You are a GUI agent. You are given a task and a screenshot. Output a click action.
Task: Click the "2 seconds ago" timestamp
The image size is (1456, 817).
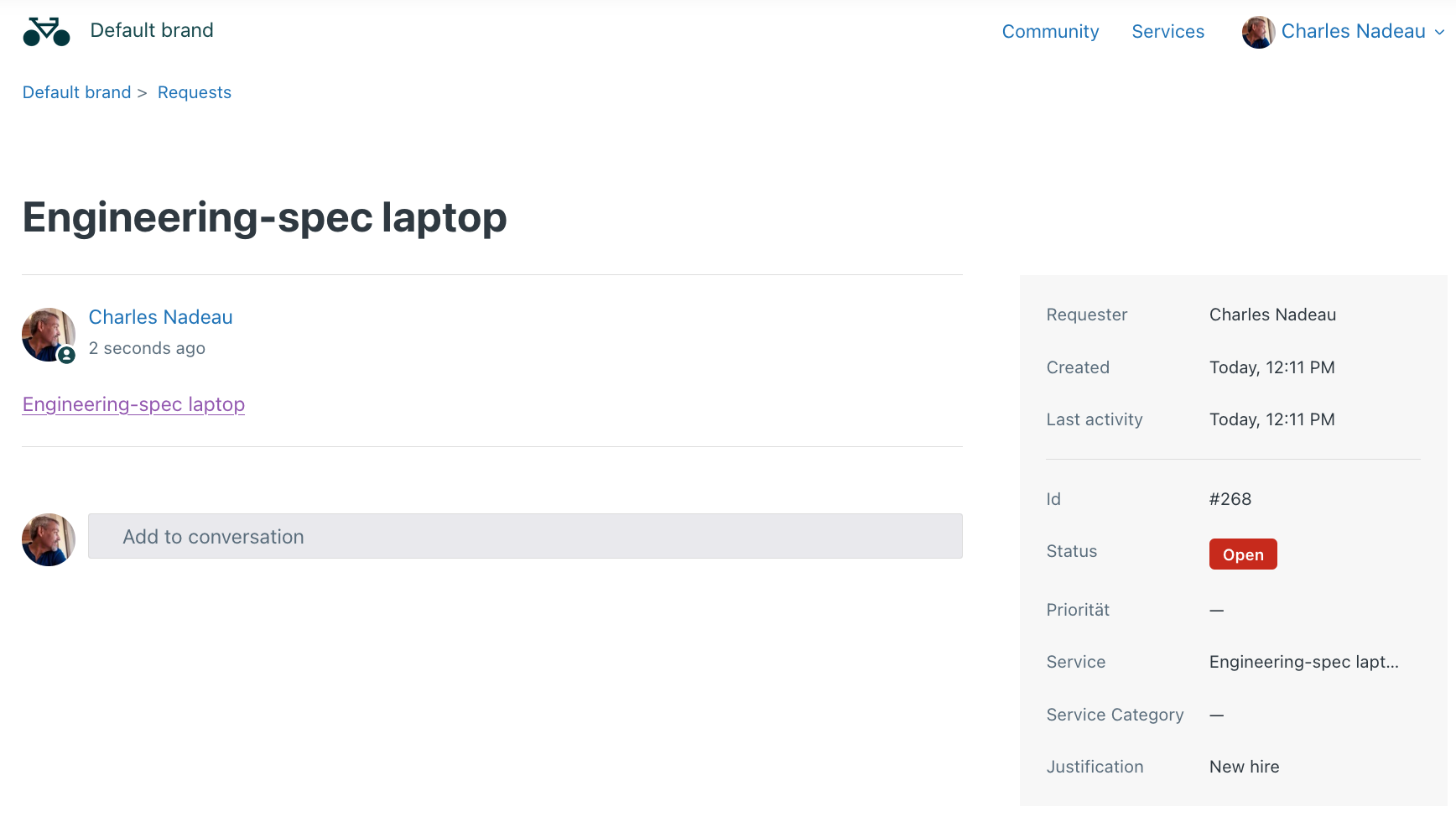pyautogui.click(x=147, y=348)
